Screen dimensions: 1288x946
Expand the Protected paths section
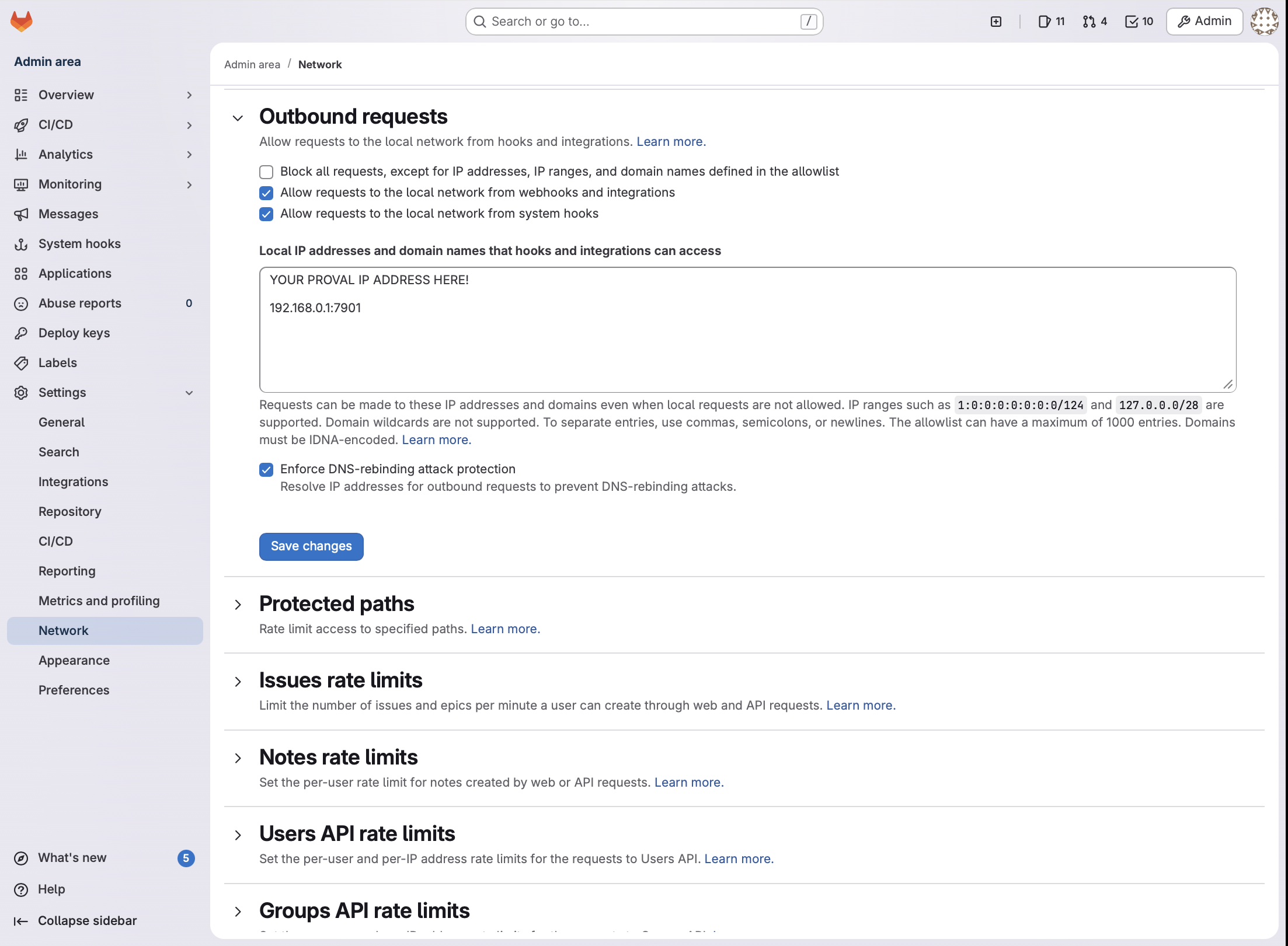pyautogui.click(x=238, y=605)
